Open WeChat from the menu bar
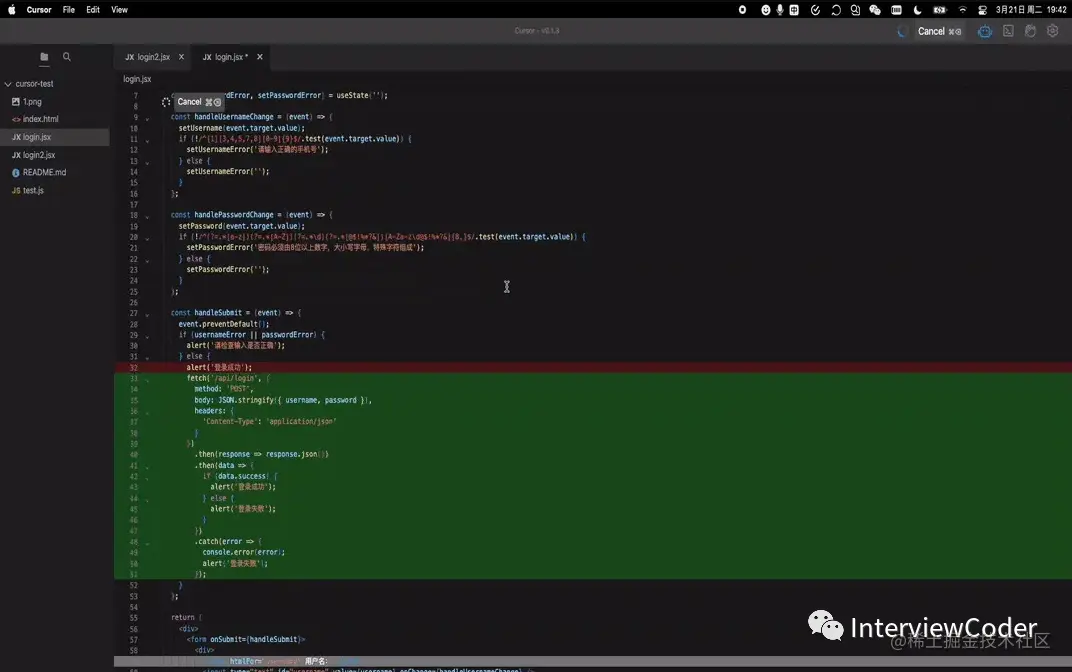The image size is (1072, 672). [x=874, y=10]
